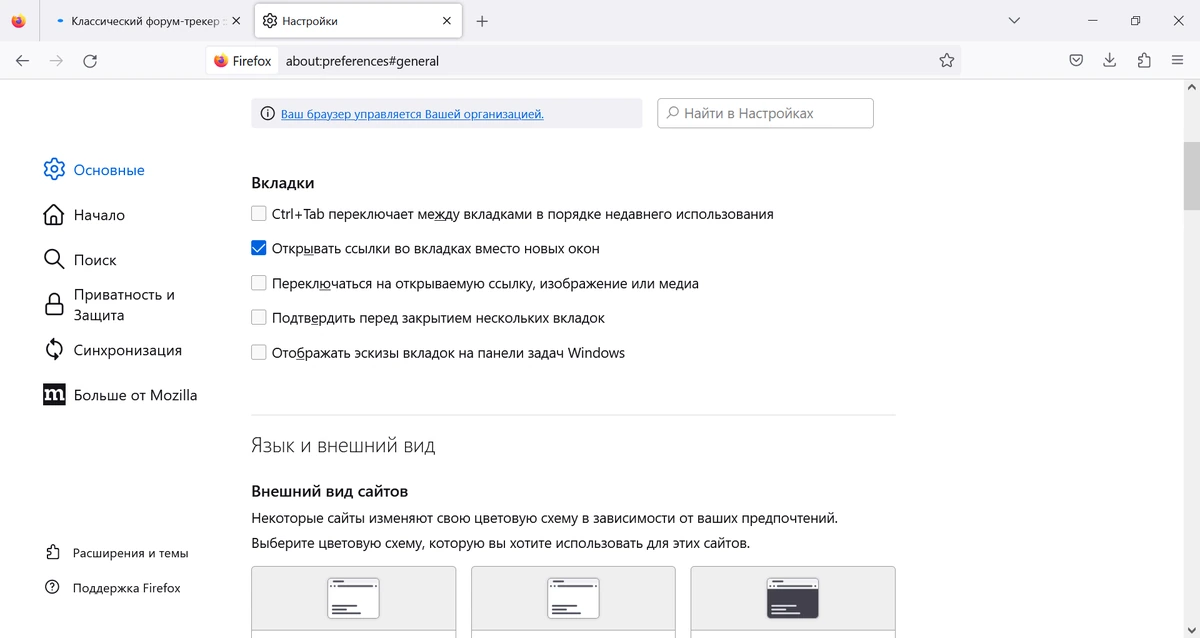This screenshot has height=638, width=1200.
Task: Go back with the back arrow
Action: tap(22, 61)
